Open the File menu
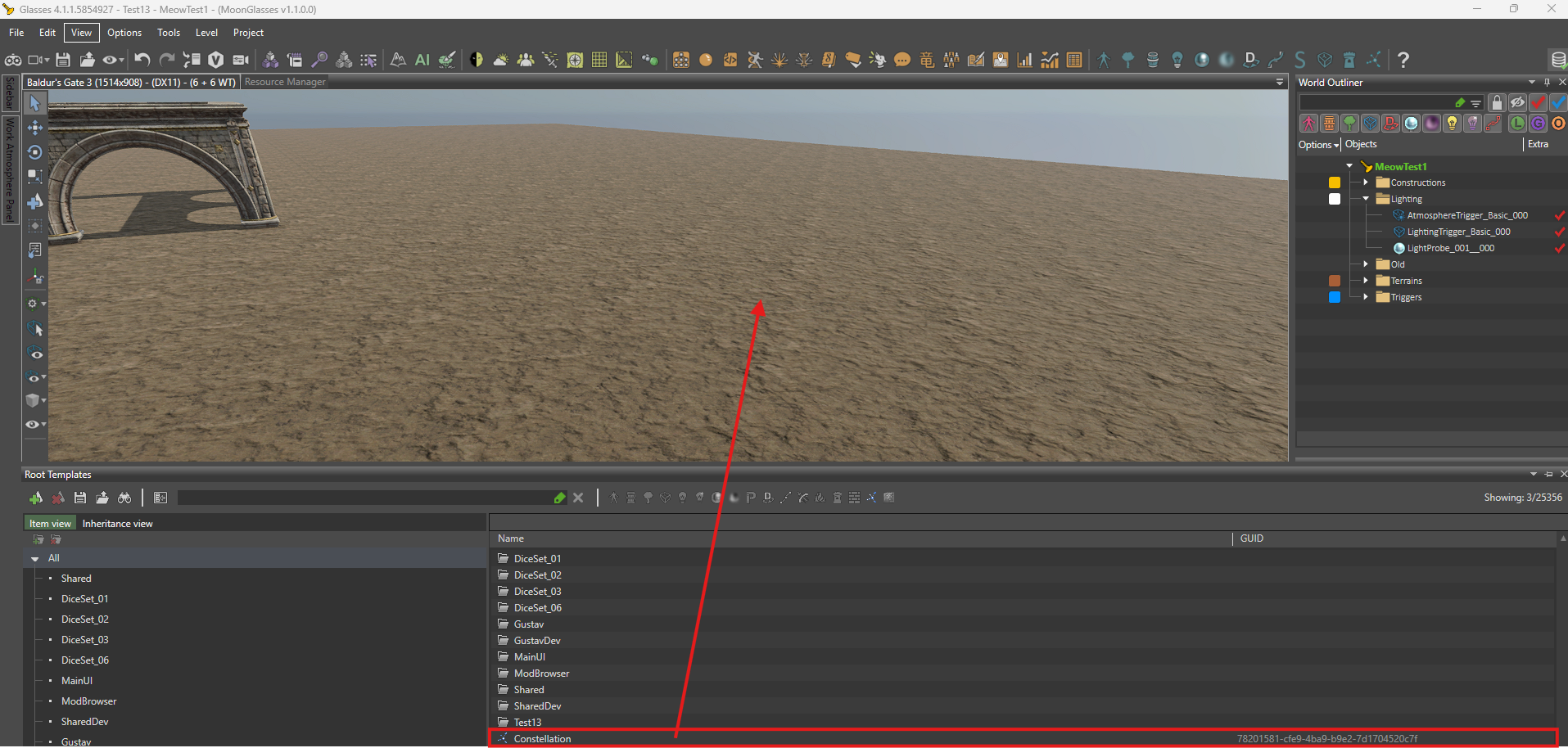1568x748 pixels. click(16, 33)
